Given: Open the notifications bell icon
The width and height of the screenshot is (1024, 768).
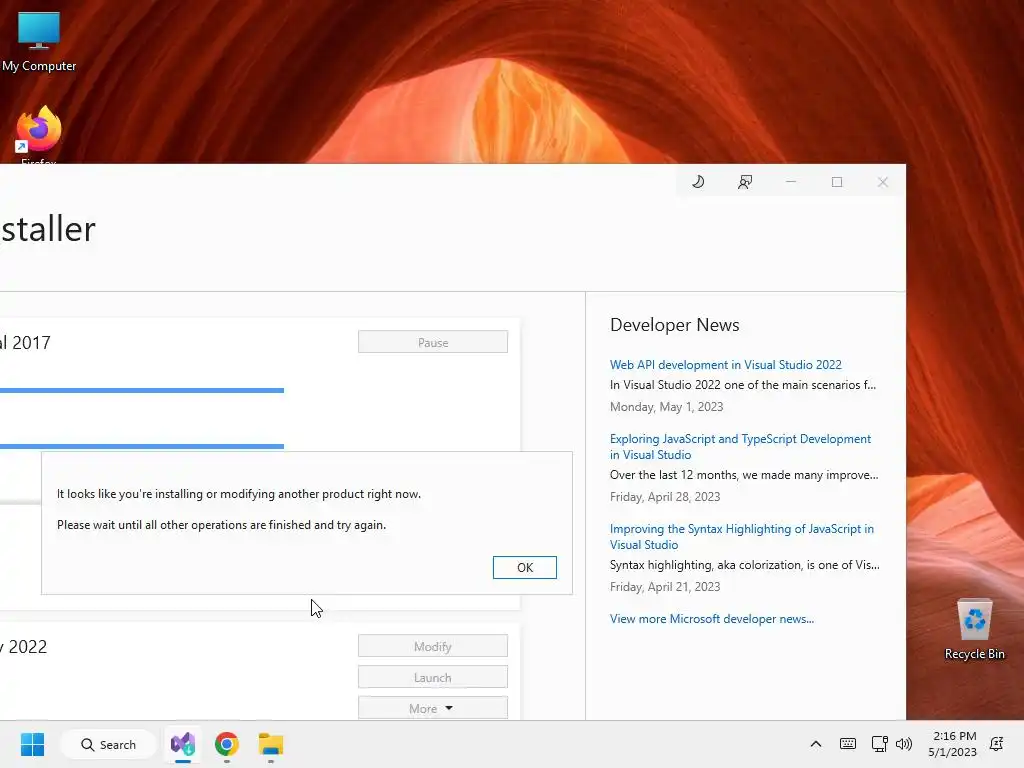Looking at the screenshot, I should coord(996,744).
